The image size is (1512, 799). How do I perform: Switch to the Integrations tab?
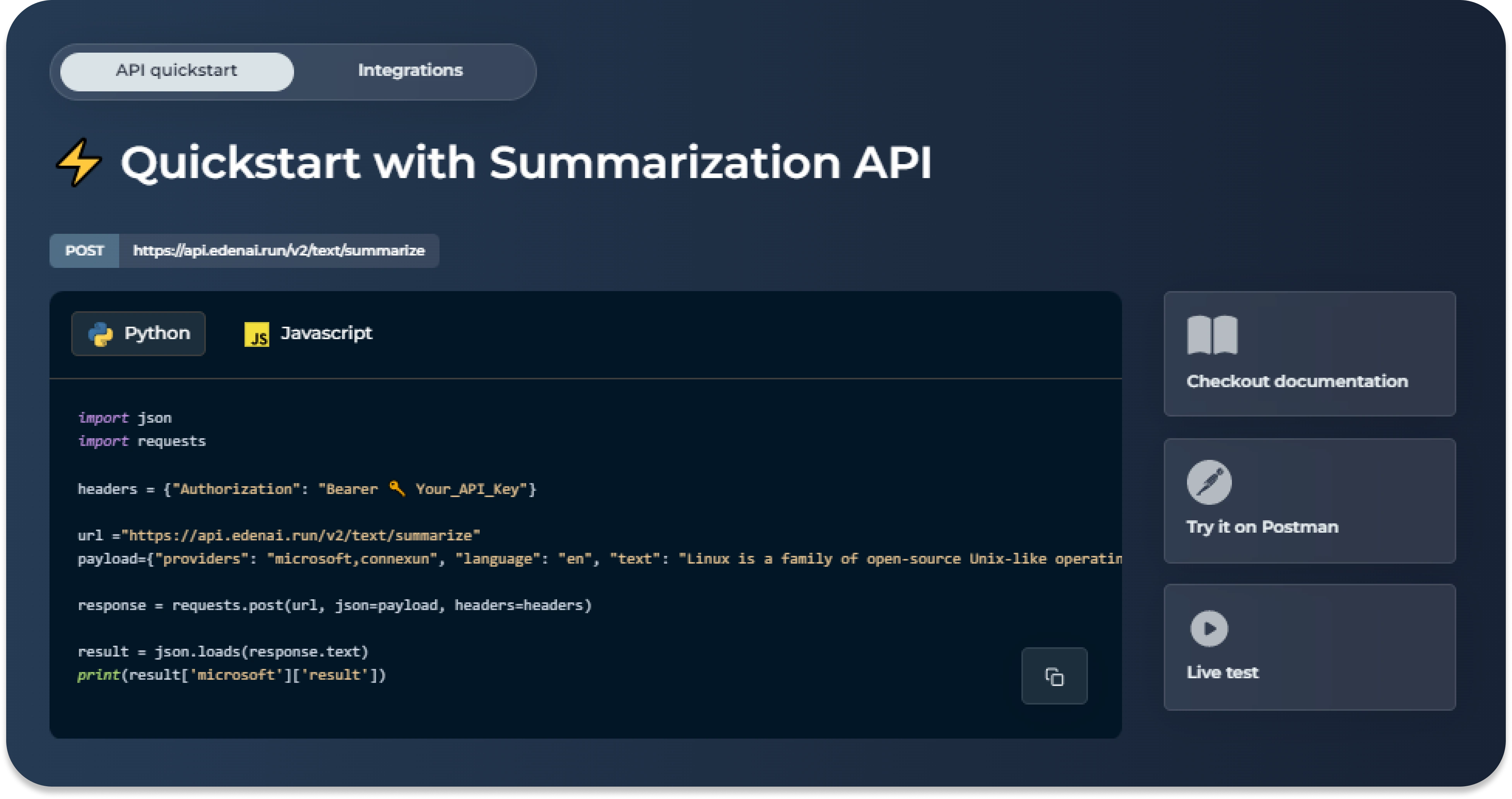click(410, 70)
